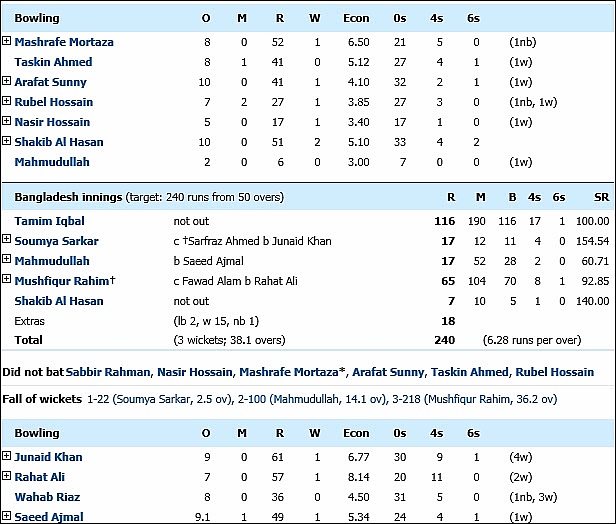Screen dimensions: 616x524
Task: Open Taskin Ahmed bowler link
Action: pos(53,62)
